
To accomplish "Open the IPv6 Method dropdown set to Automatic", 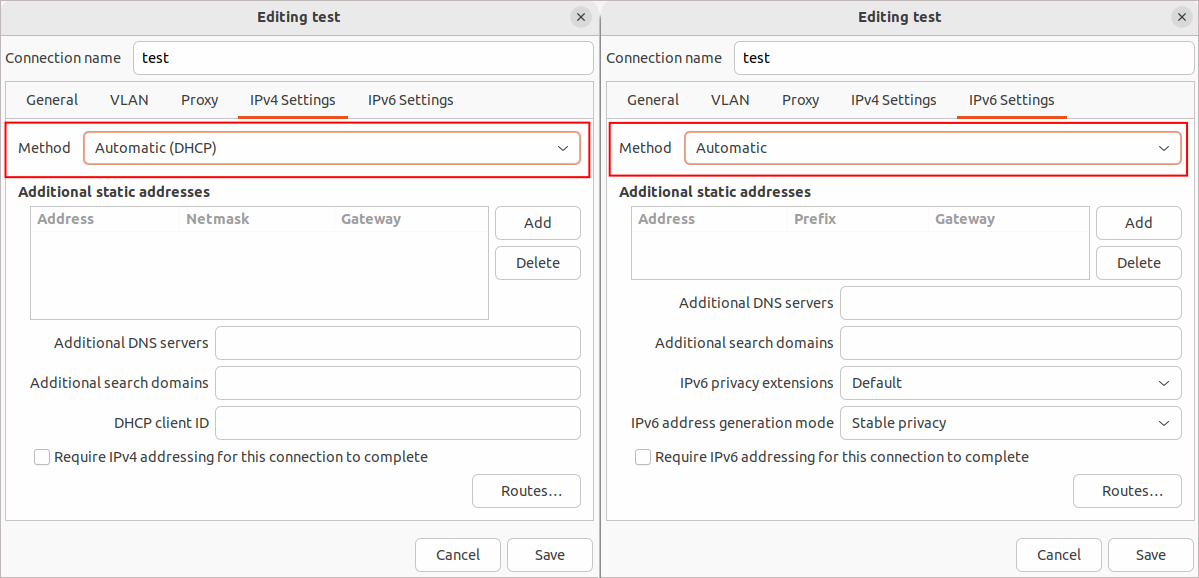I will click(x=932, y=148).
